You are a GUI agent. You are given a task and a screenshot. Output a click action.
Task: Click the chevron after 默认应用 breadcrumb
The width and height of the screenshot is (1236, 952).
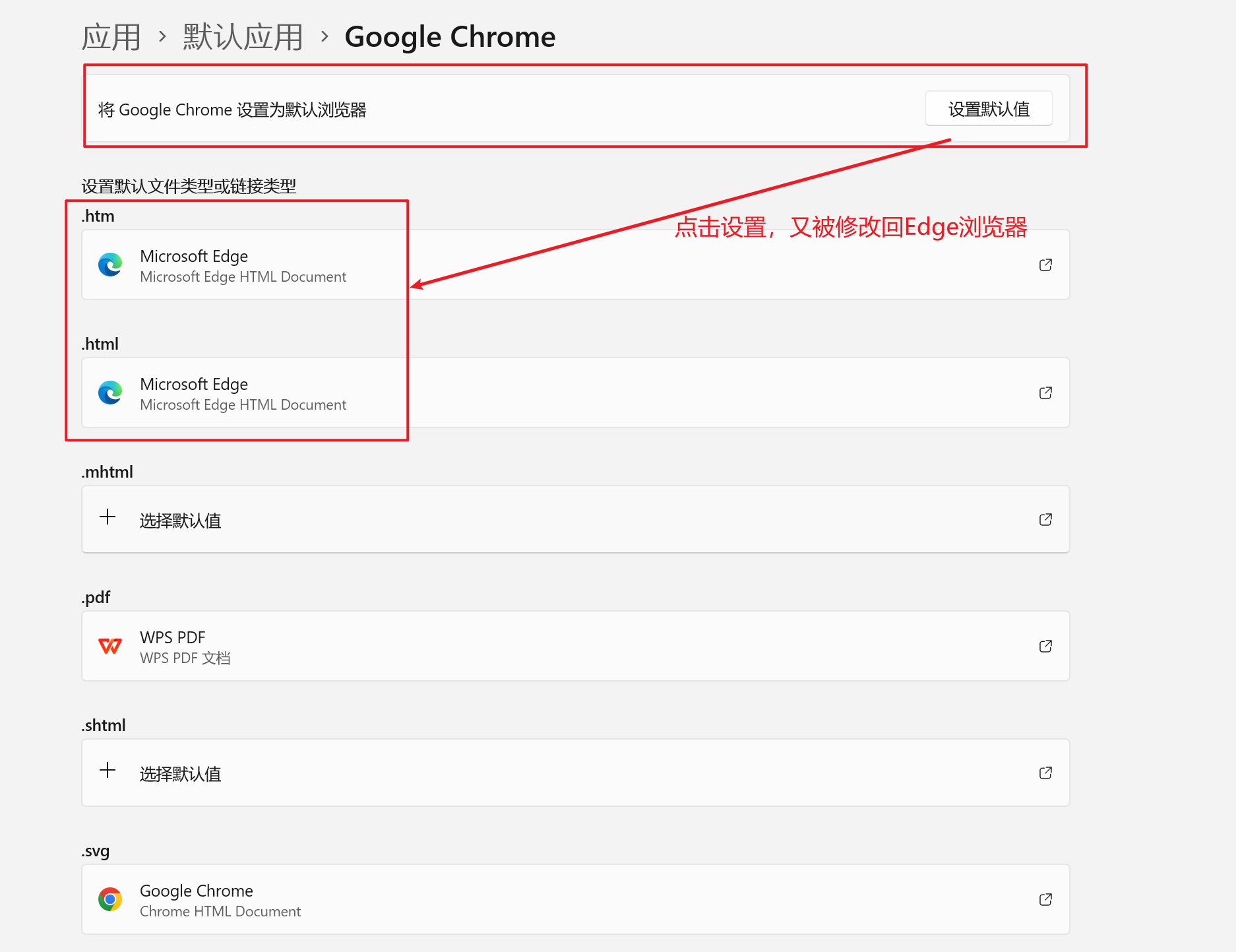(324, 36)
